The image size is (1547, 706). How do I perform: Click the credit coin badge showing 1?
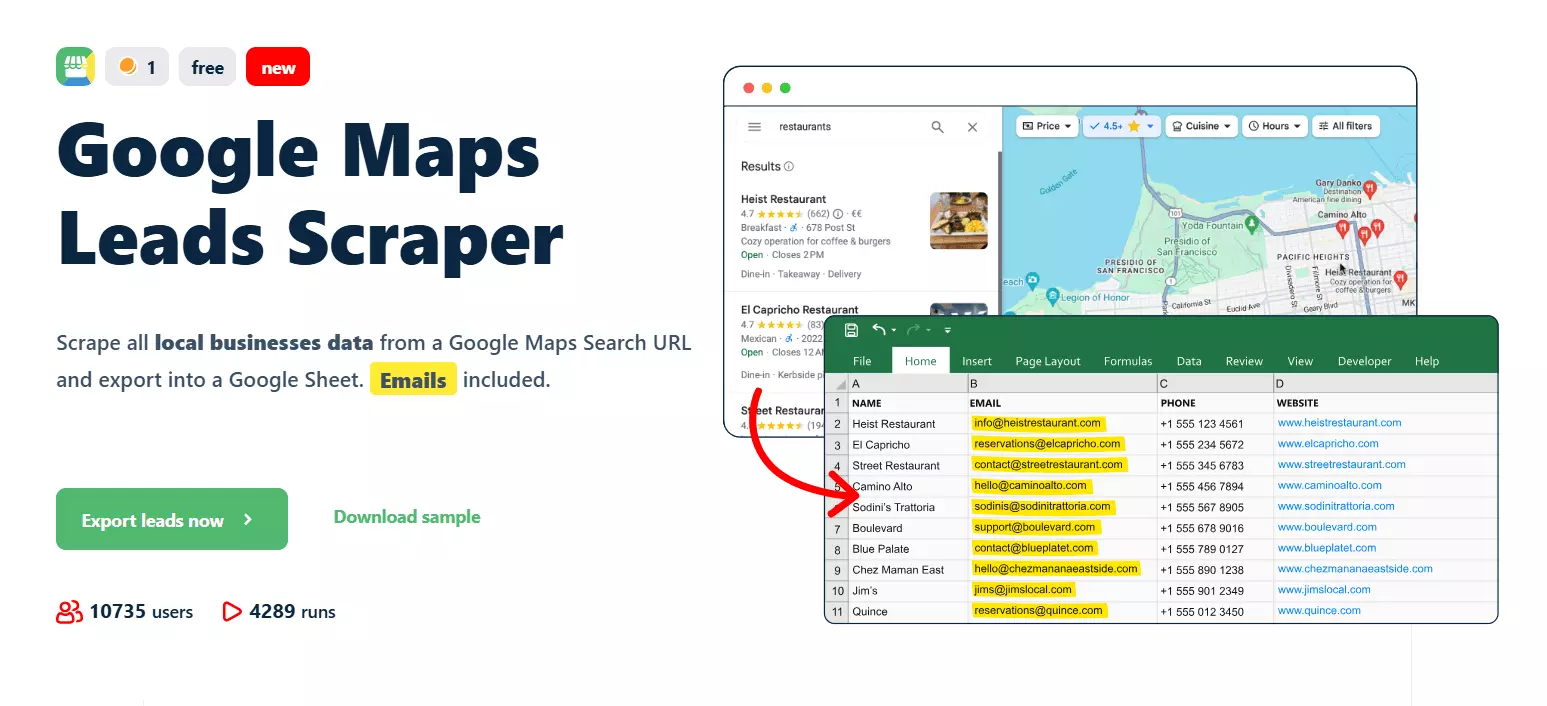coord(137,67)
